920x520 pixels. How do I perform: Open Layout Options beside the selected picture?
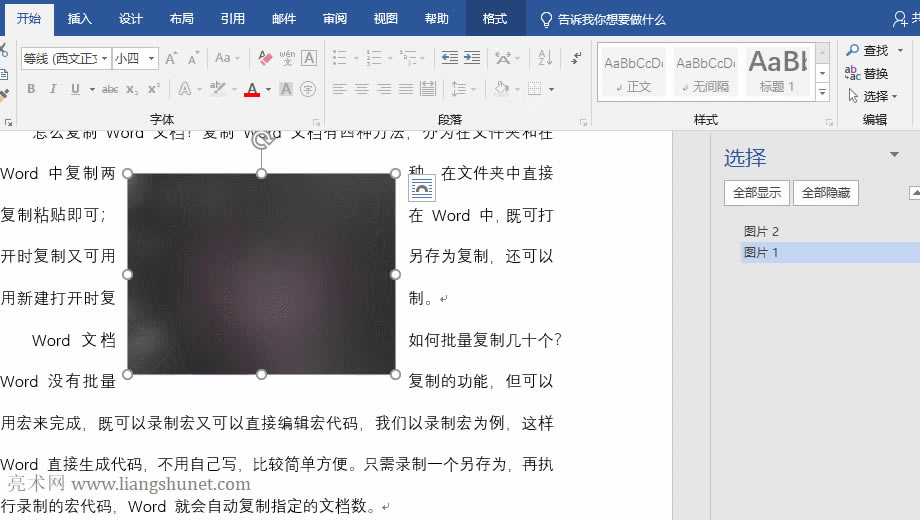(422, 186)
